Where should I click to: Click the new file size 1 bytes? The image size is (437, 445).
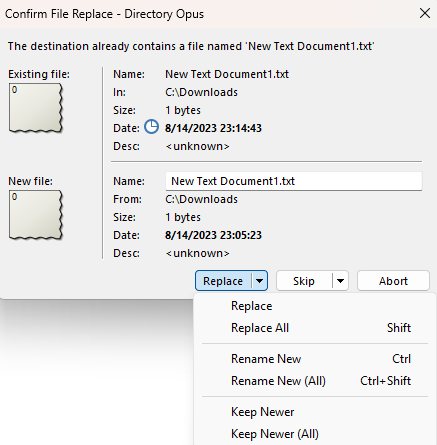[183, 217]
